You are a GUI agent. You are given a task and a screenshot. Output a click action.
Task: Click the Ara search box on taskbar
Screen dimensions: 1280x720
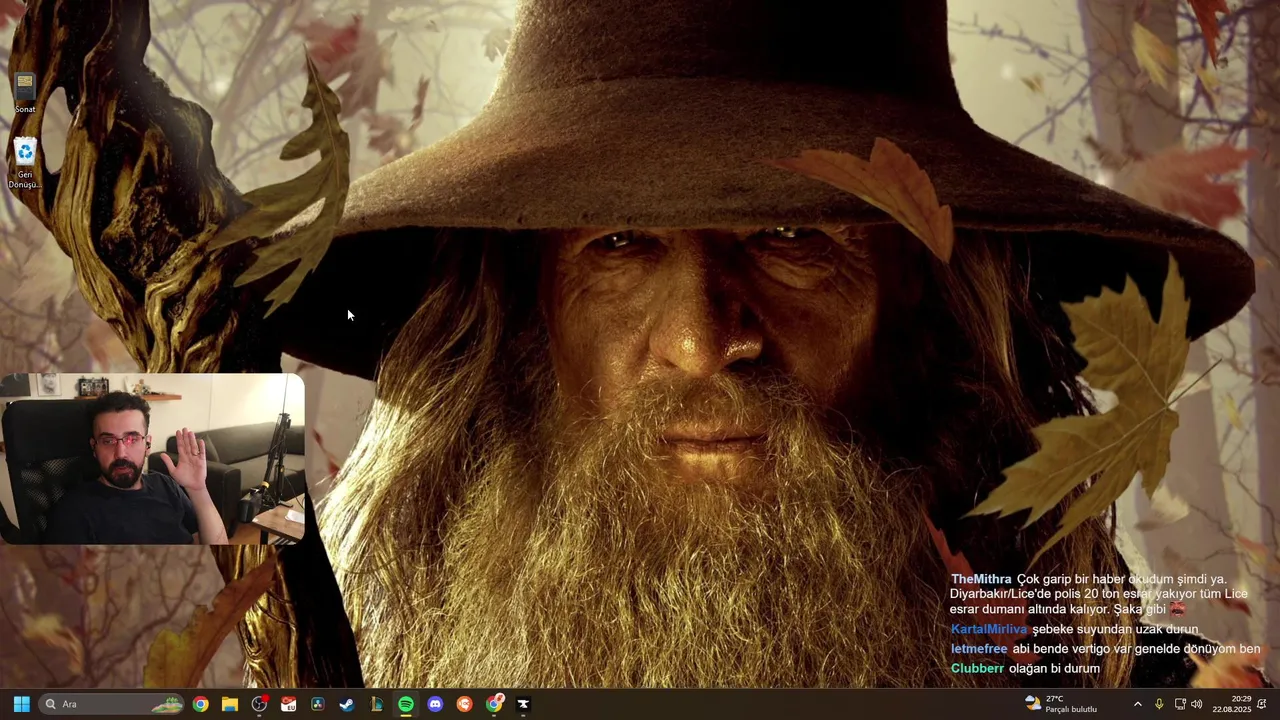[113, 704]
